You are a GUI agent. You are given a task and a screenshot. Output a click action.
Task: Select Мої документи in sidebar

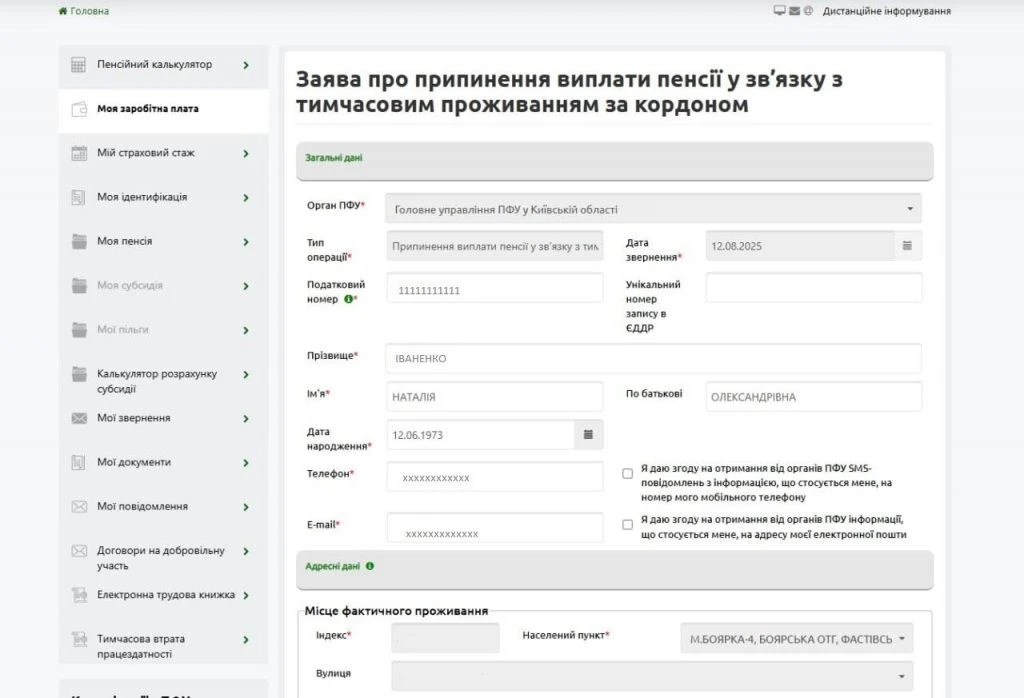(x=133, y=462)
